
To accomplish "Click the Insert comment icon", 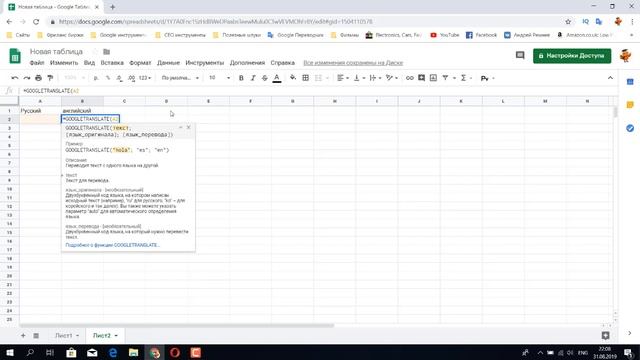I will pyautogui.click(x=421, y=78).
